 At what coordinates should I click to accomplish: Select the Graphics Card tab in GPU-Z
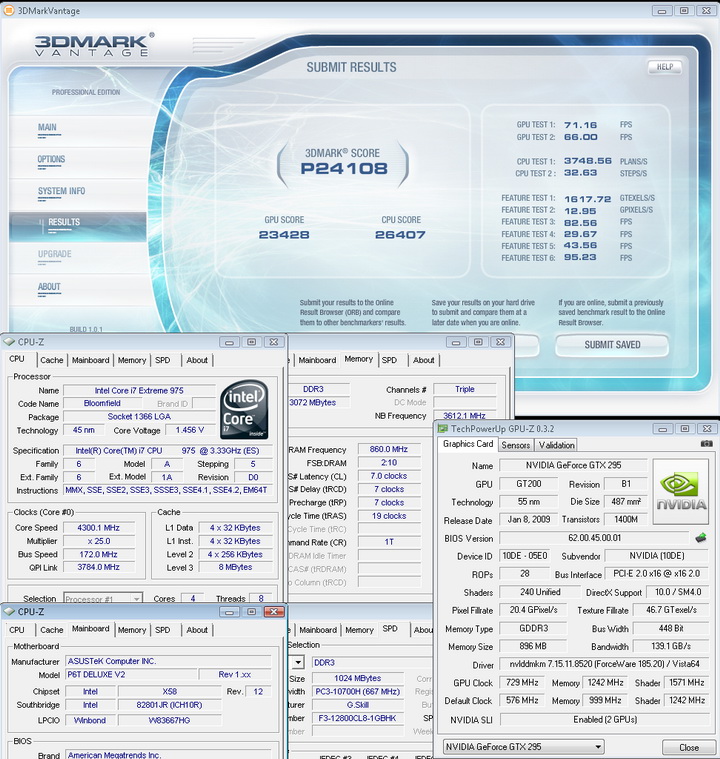pos(468,444)
